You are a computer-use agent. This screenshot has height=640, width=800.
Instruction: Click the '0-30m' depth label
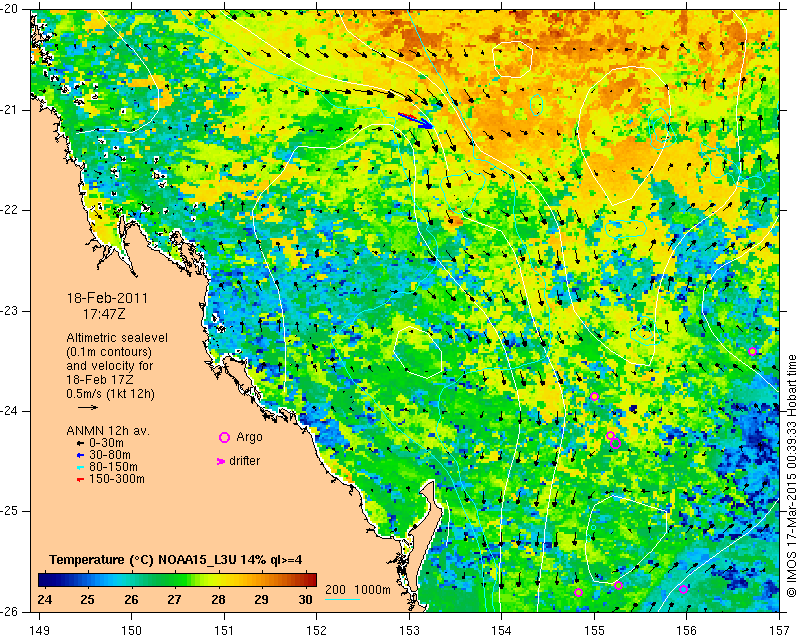106,443
